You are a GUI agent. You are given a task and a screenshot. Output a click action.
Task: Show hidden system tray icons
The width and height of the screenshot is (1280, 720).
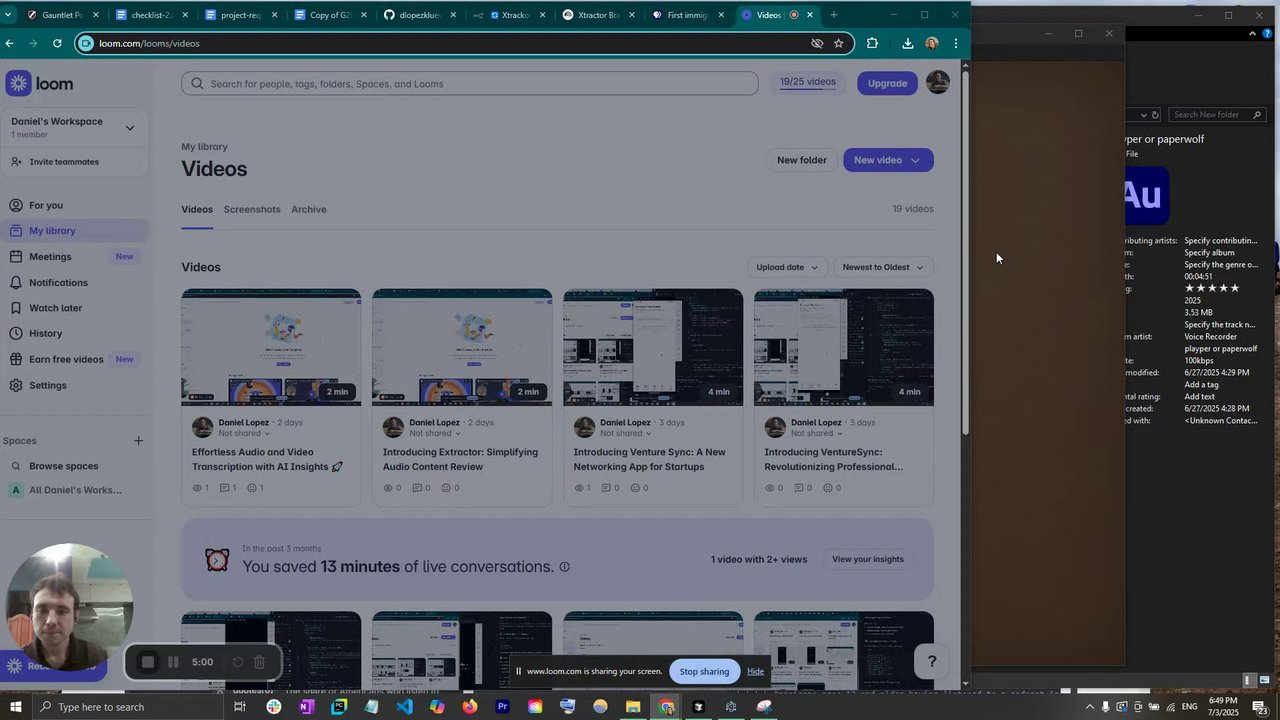tap(1089, 707)
